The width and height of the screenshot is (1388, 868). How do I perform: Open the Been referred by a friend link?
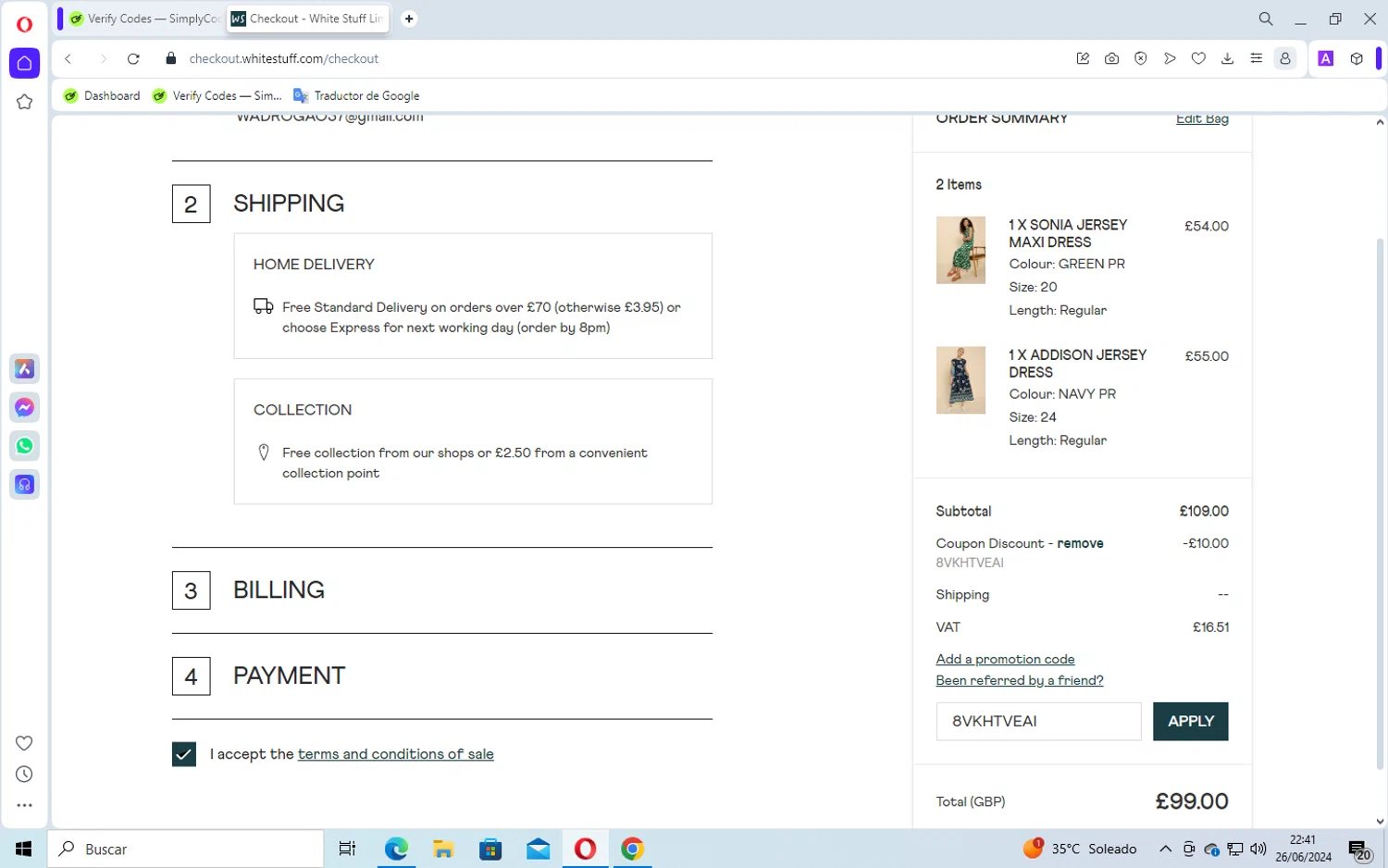point(1020,680)
